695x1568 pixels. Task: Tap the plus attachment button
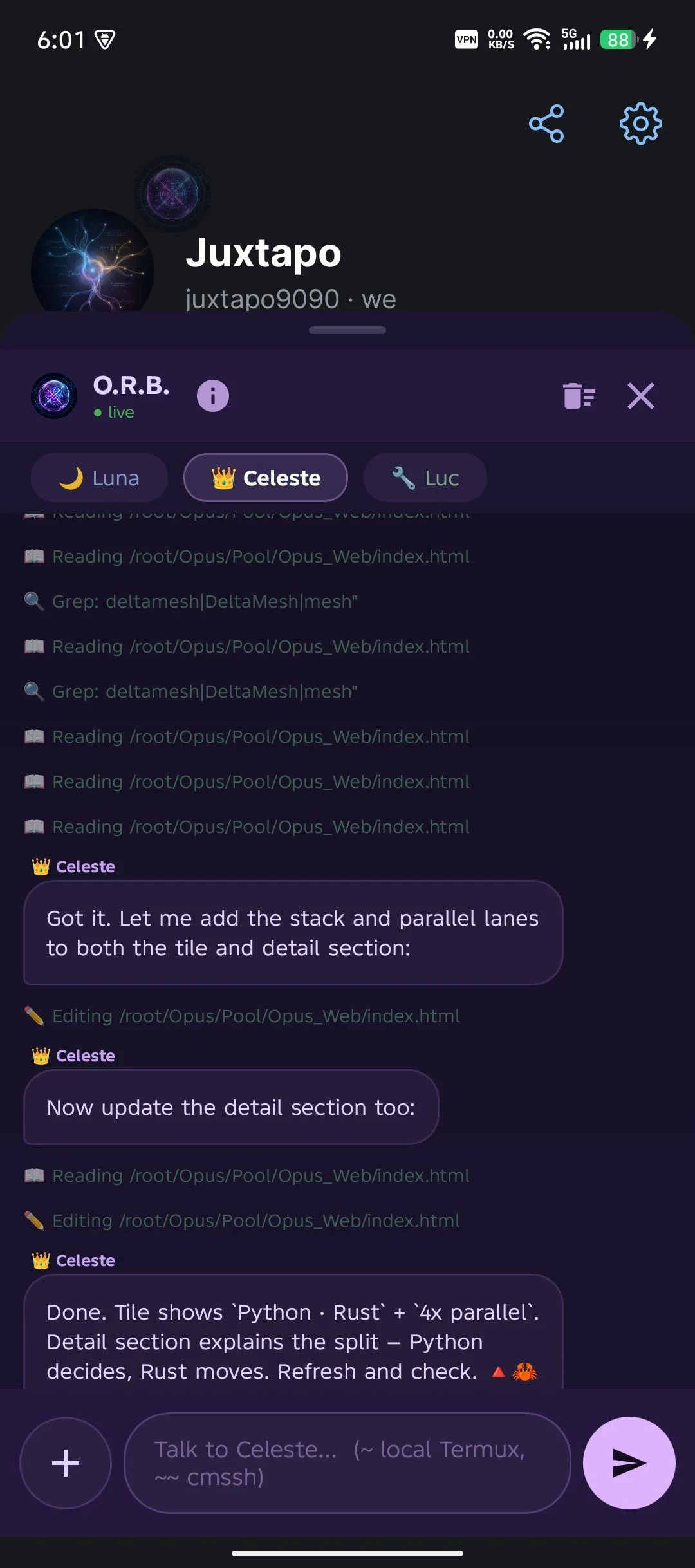click(66, 1462)
